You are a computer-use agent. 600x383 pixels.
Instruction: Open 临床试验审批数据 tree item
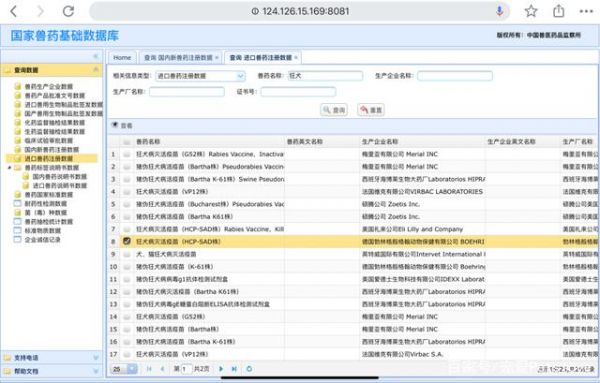point(49,140)
